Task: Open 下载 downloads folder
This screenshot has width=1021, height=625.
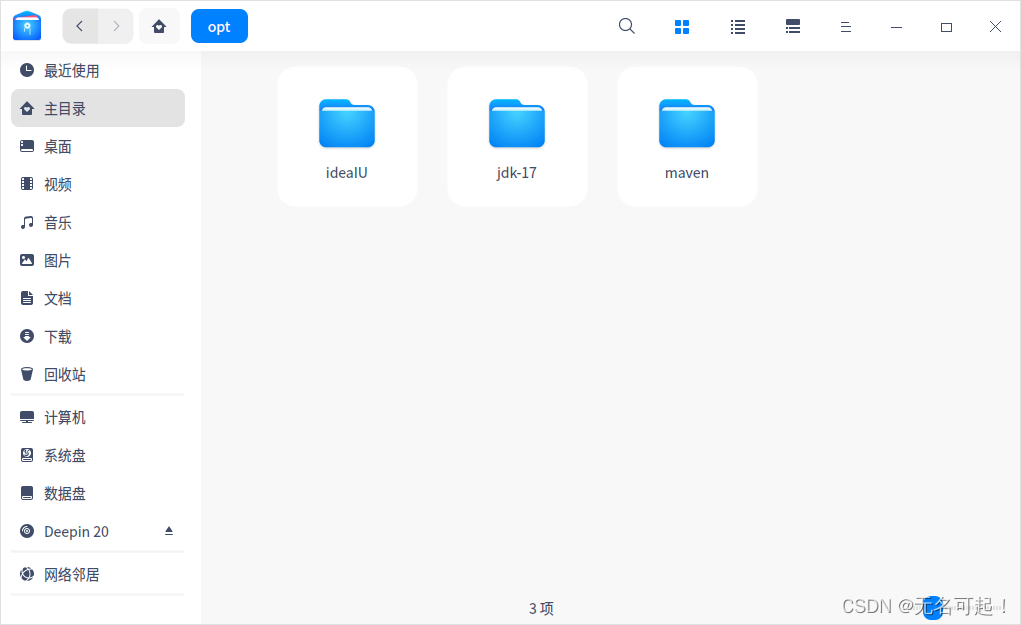Action: pyautogui.click(x=98, y=337)
